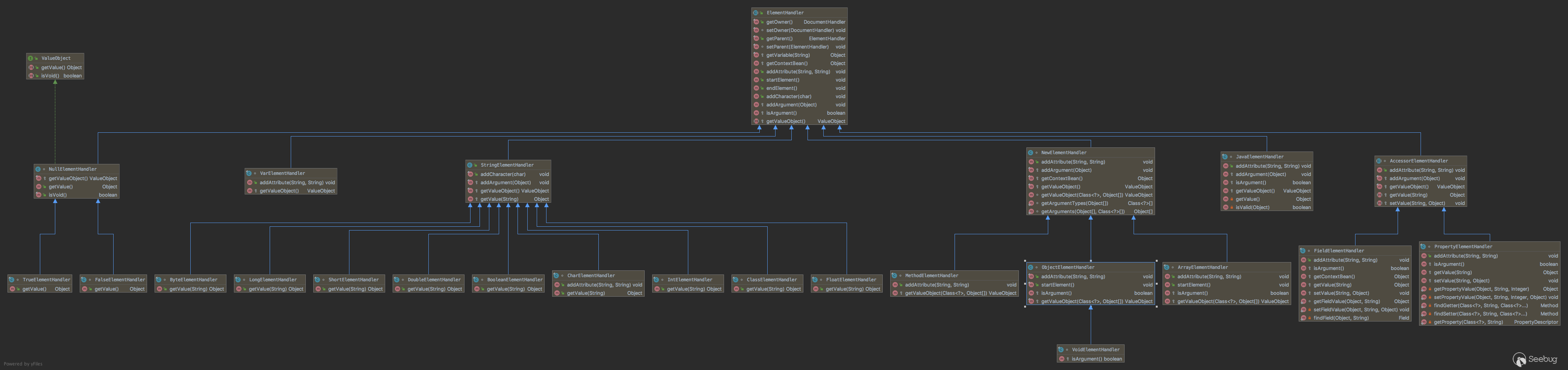Select the CharElementHandler node title
Screen dimensions: 1568x370
click(590, 276)
